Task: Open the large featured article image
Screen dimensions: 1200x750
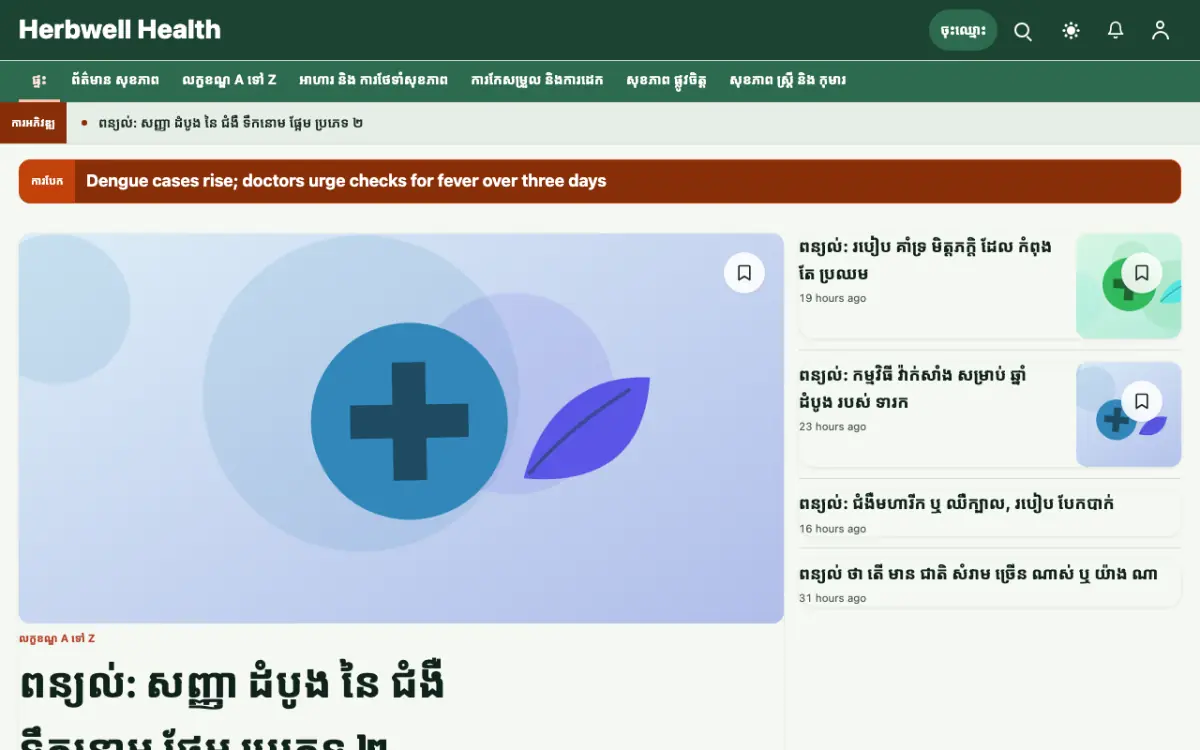Action: click(401, 428)
